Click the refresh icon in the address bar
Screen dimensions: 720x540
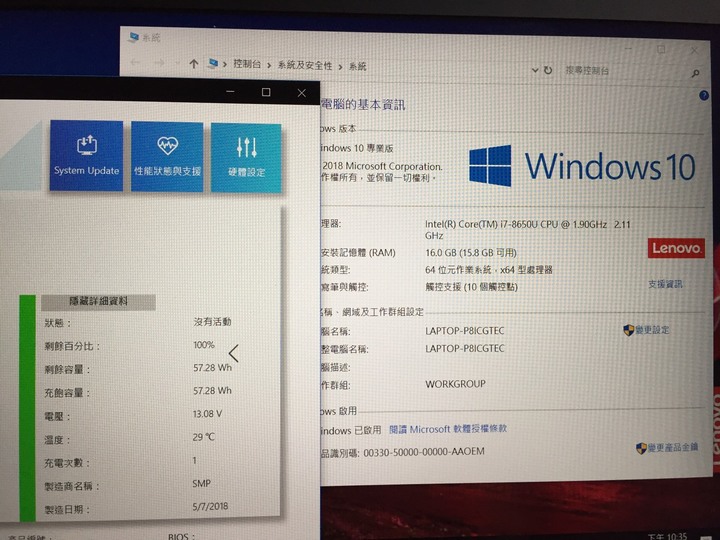548,70
